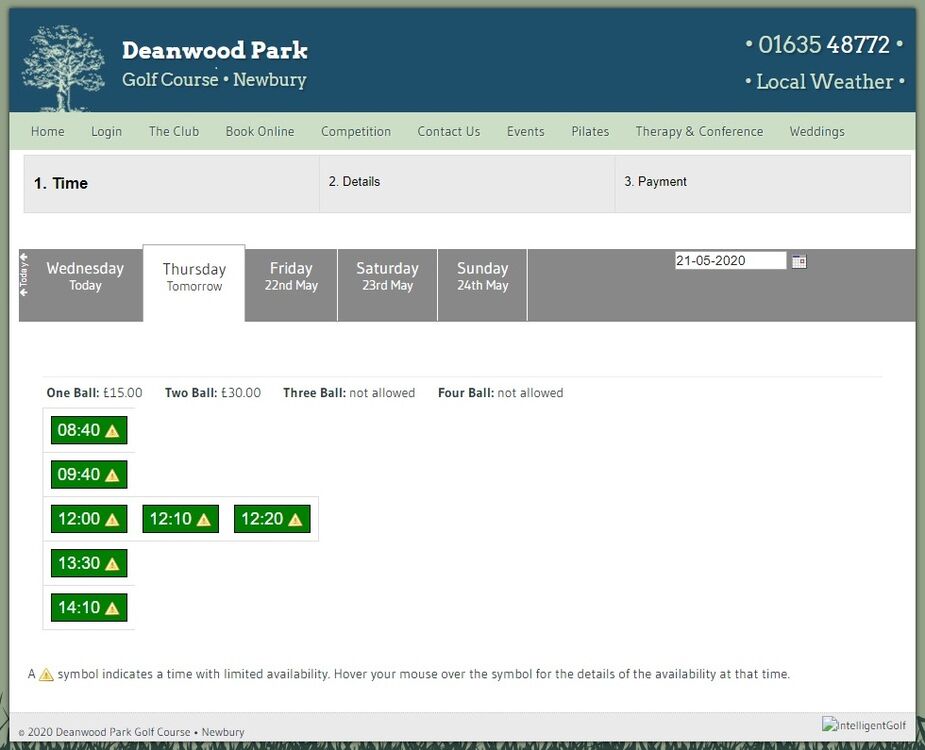Click the 2020 Deanwood Park copyright text
This screenshot has width=925, height=750.
(131, 732)
